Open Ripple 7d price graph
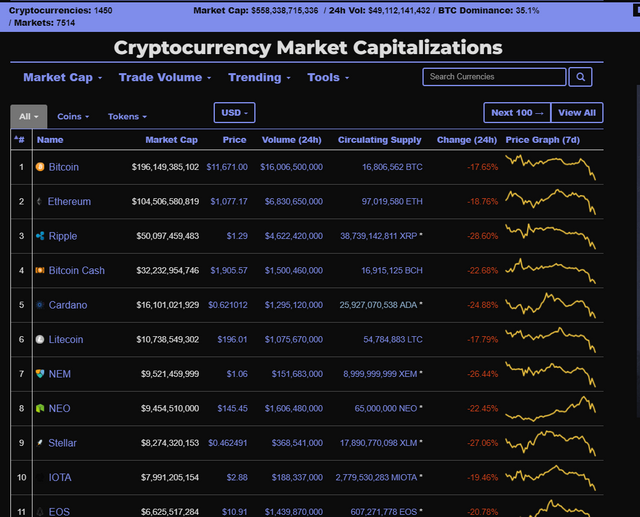Image resolution: width=640 pixels, height=517 pixels. click(550, 236)
